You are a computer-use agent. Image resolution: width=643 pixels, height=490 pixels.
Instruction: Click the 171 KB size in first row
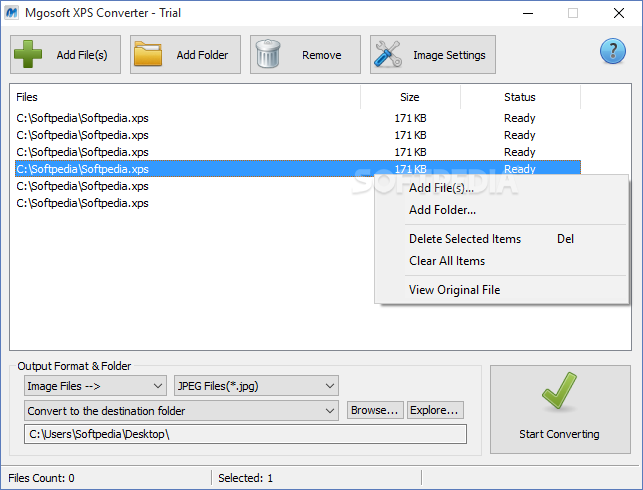point(410,118)
